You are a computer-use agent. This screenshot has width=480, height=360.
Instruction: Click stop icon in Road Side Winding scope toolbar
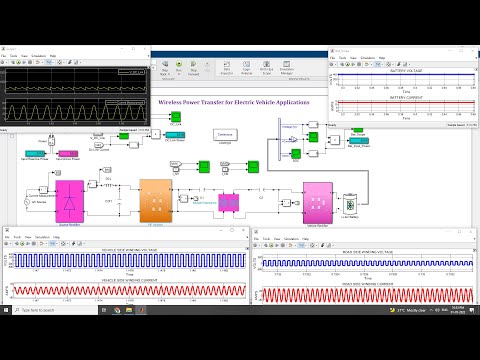283,245
